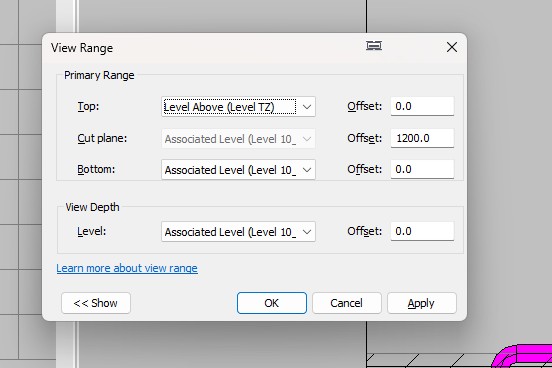Click the Bottom Offset input field
The width and height of the screenshot is (552, 368).
tap(422, 169)
